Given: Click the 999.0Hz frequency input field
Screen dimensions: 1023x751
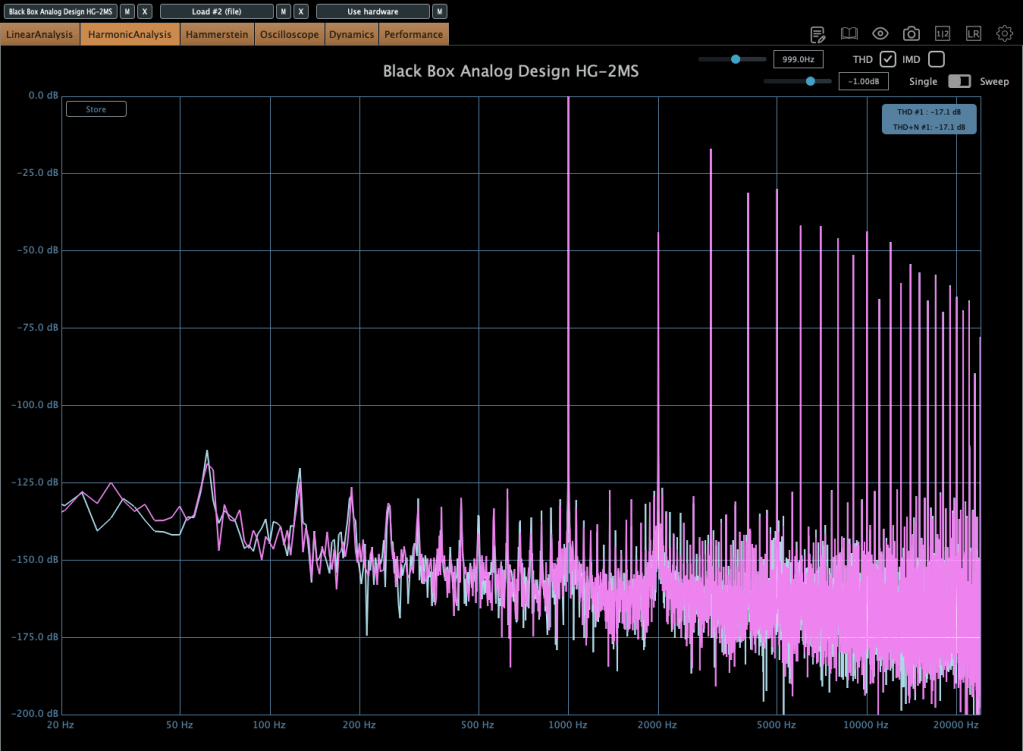Looking at the screenshot, I should [798, 59].
